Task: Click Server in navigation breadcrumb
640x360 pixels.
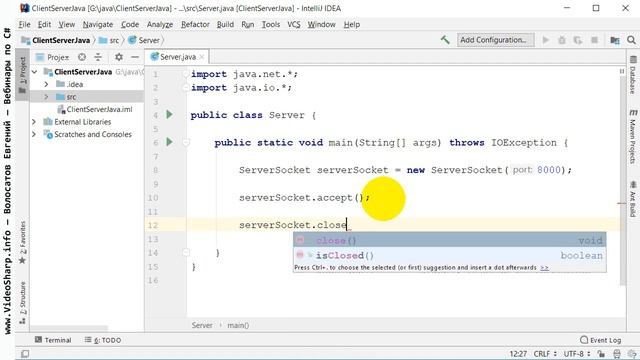Action: point(144,40)
